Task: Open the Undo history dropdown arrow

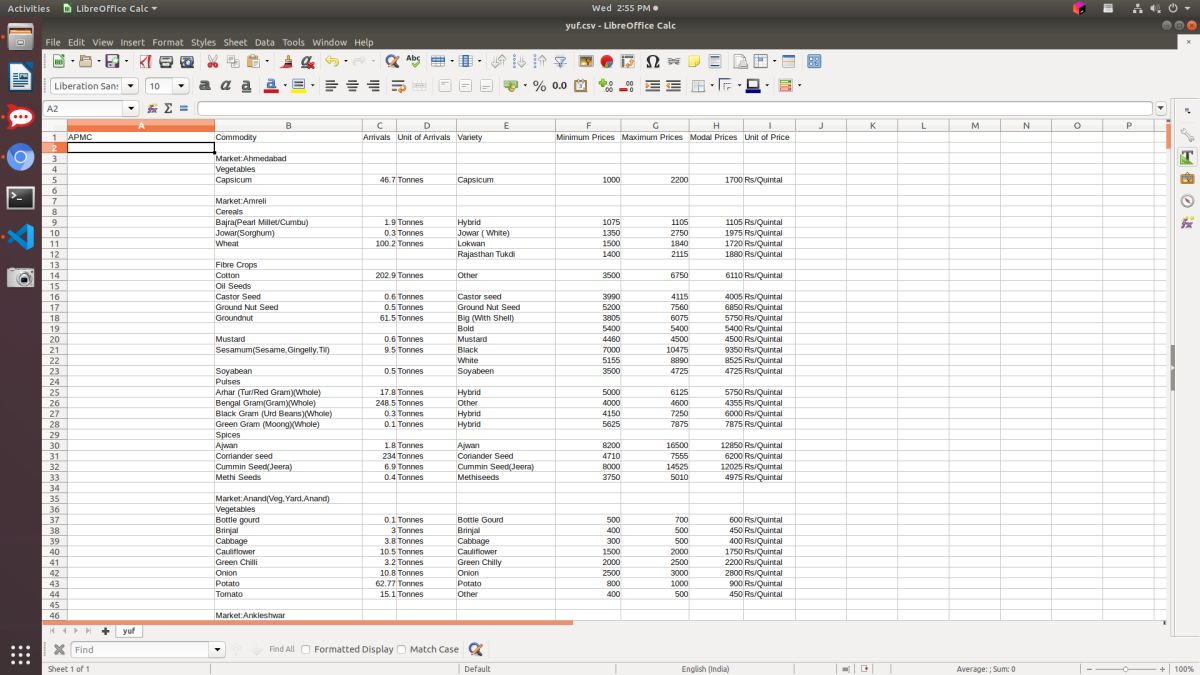Action: pyautogui.click(x=346, y=61)
